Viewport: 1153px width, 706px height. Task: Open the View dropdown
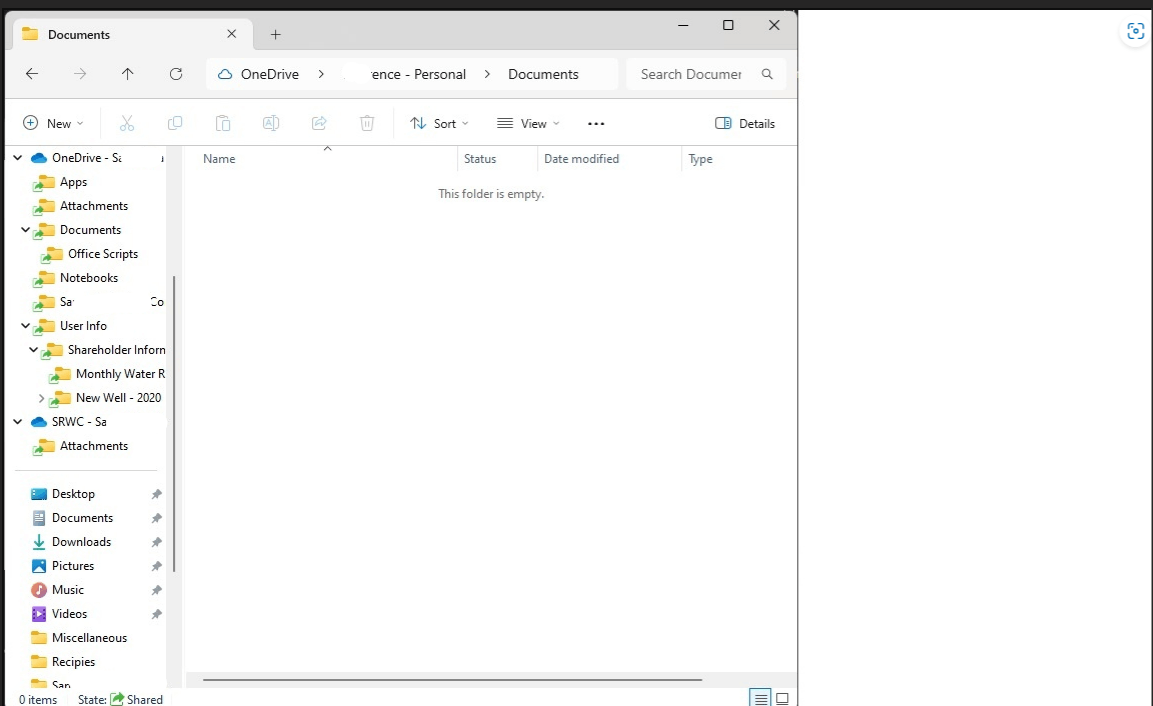pos(527,123)
